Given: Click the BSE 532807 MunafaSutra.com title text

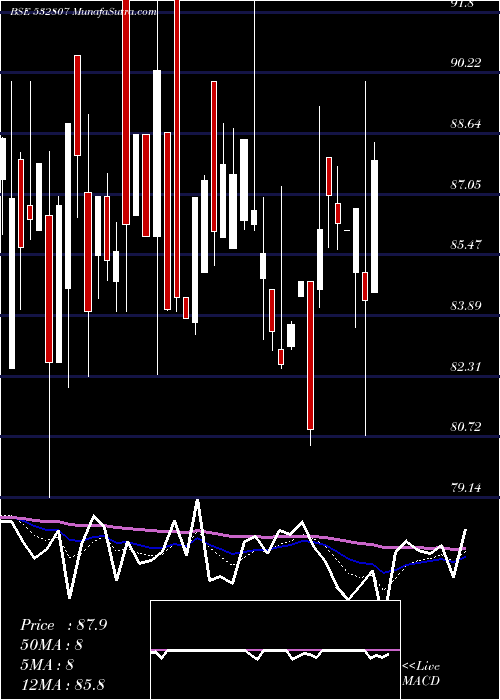Looking at the screenshot, I should pos(83,12).
